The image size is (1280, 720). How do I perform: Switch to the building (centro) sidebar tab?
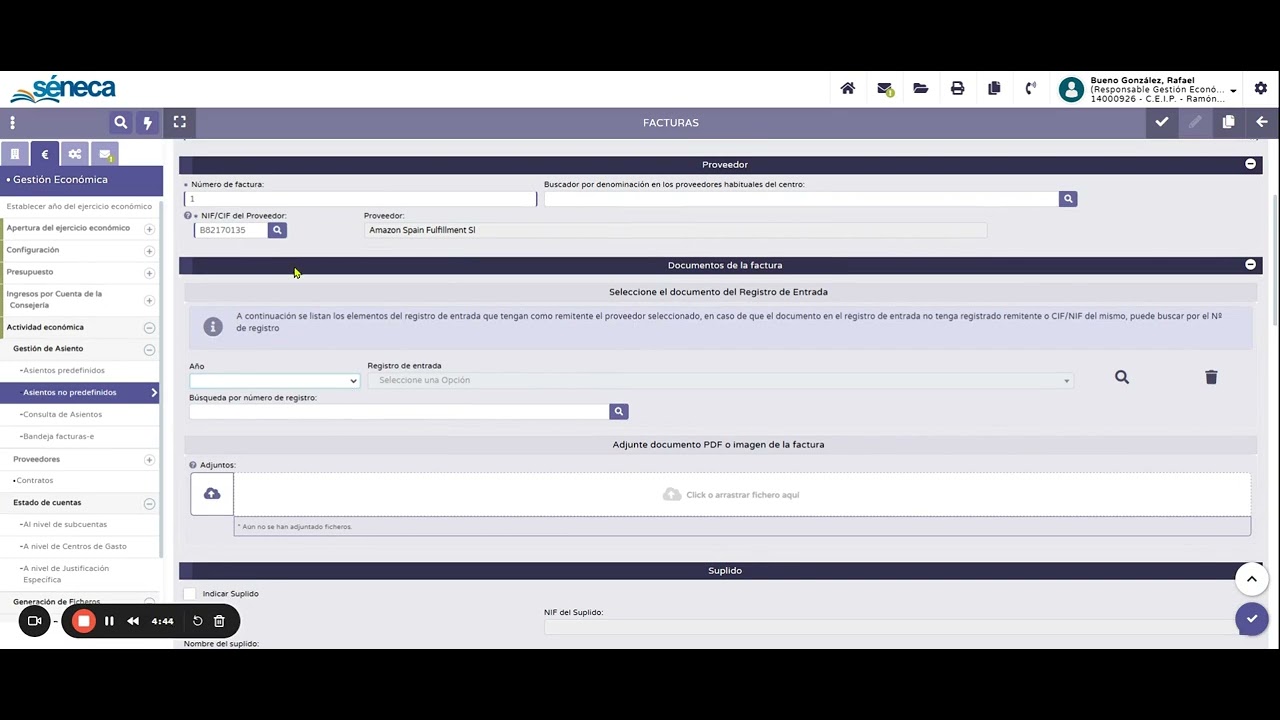coord(15,154)
